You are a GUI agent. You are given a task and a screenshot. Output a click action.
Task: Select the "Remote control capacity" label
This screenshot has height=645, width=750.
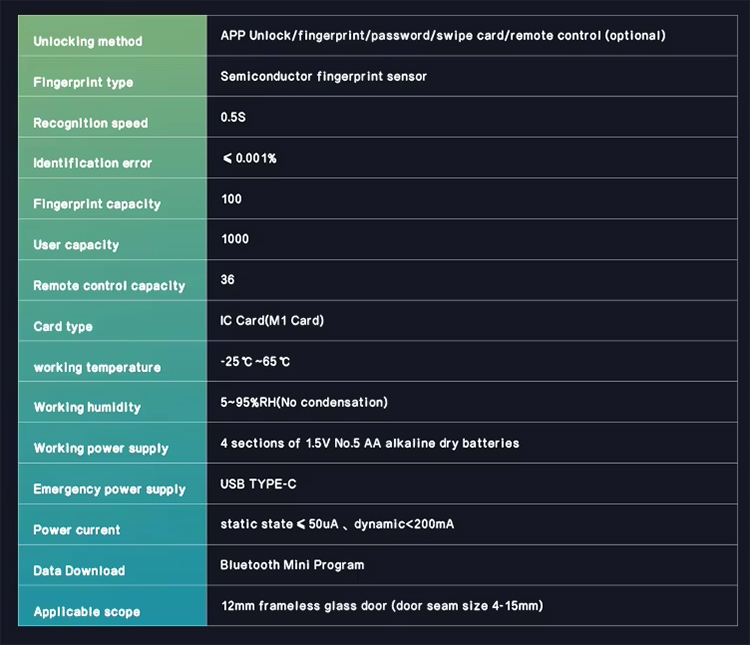tap(109, 286)
